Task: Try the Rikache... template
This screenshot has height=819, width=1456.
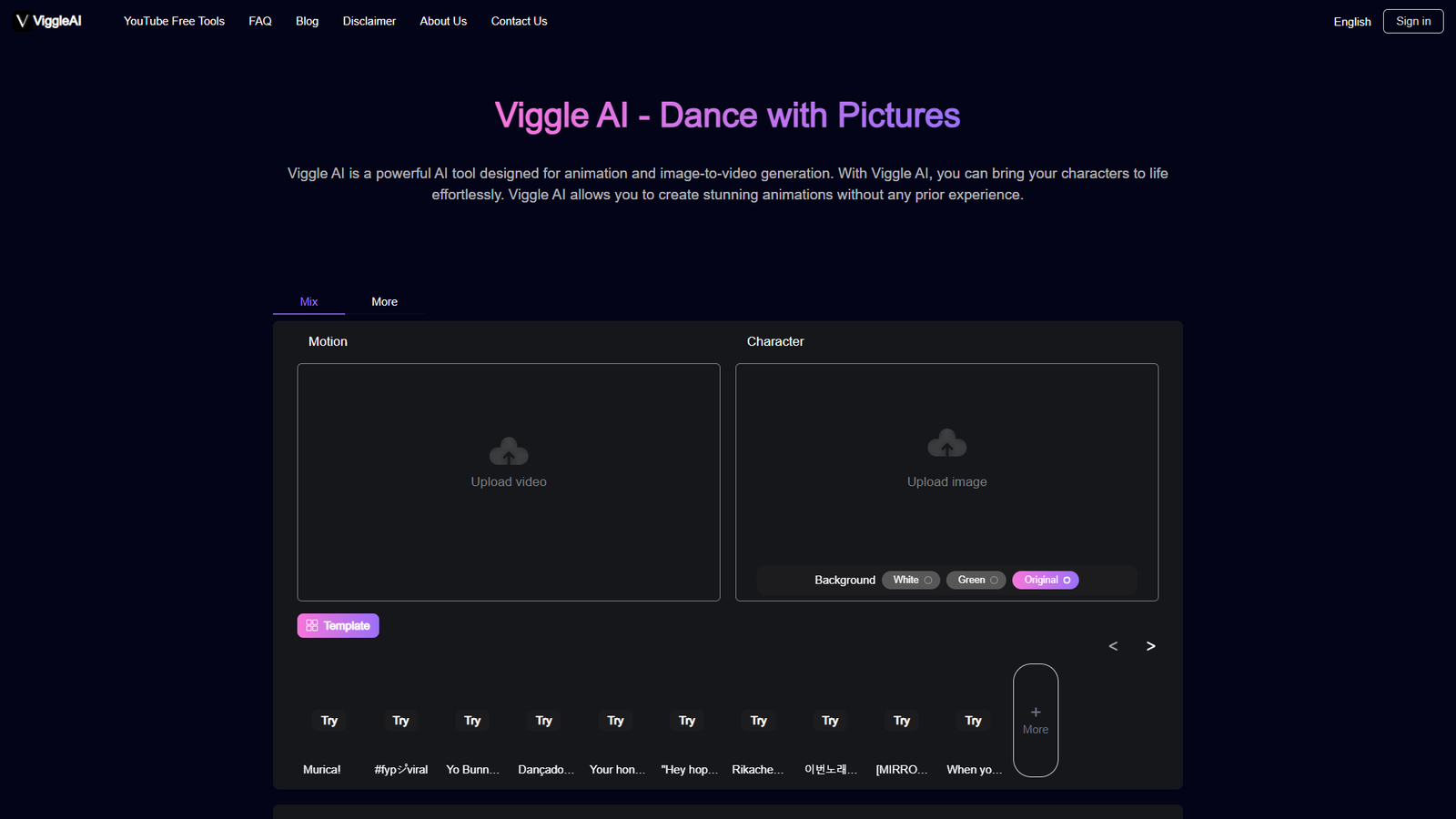Action: click(x=759, y=721)
